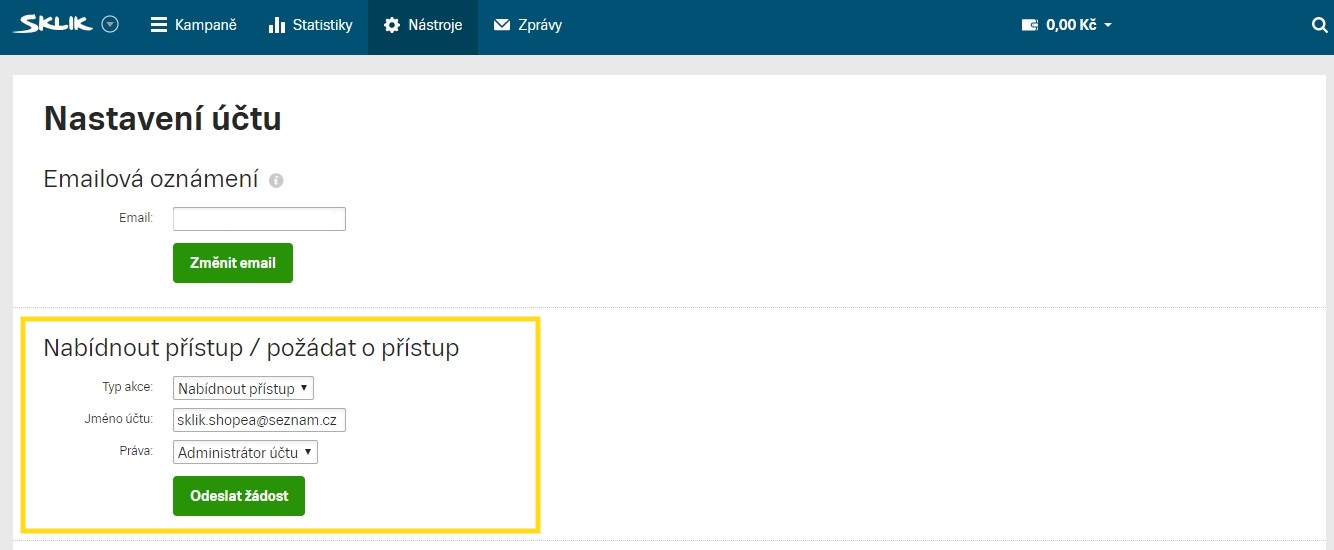This screenshot has width=1334, height=550.
Task: Click the hamburger icon beside Kampaně
Action: [x=159, y=25]
